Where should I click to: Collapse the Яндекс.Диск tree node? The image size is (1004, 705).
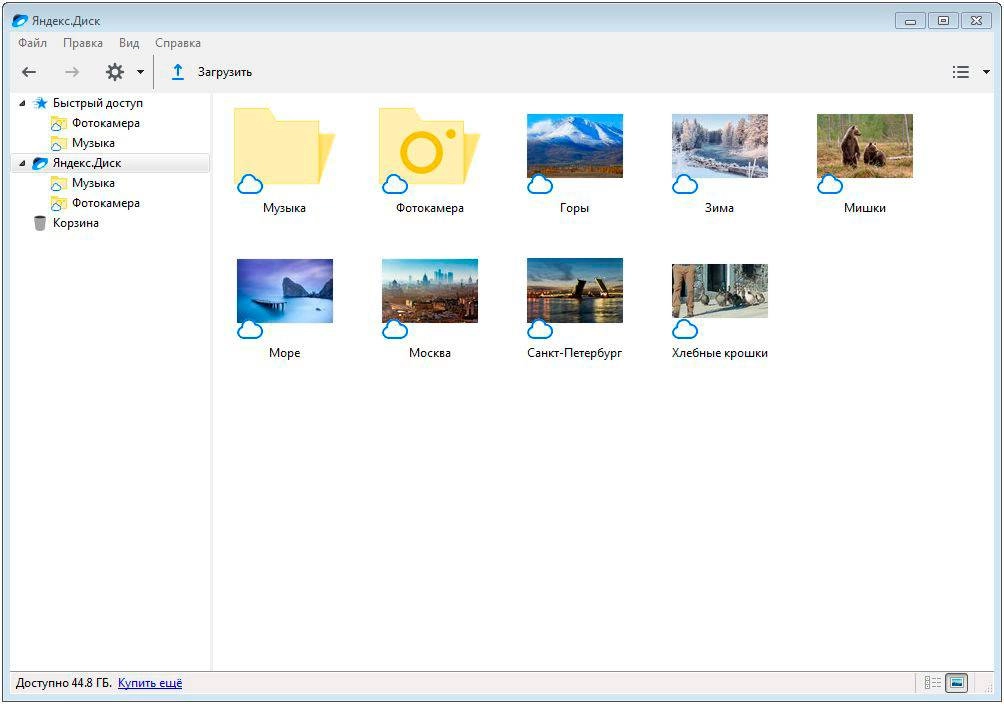(x=22, y=163)
